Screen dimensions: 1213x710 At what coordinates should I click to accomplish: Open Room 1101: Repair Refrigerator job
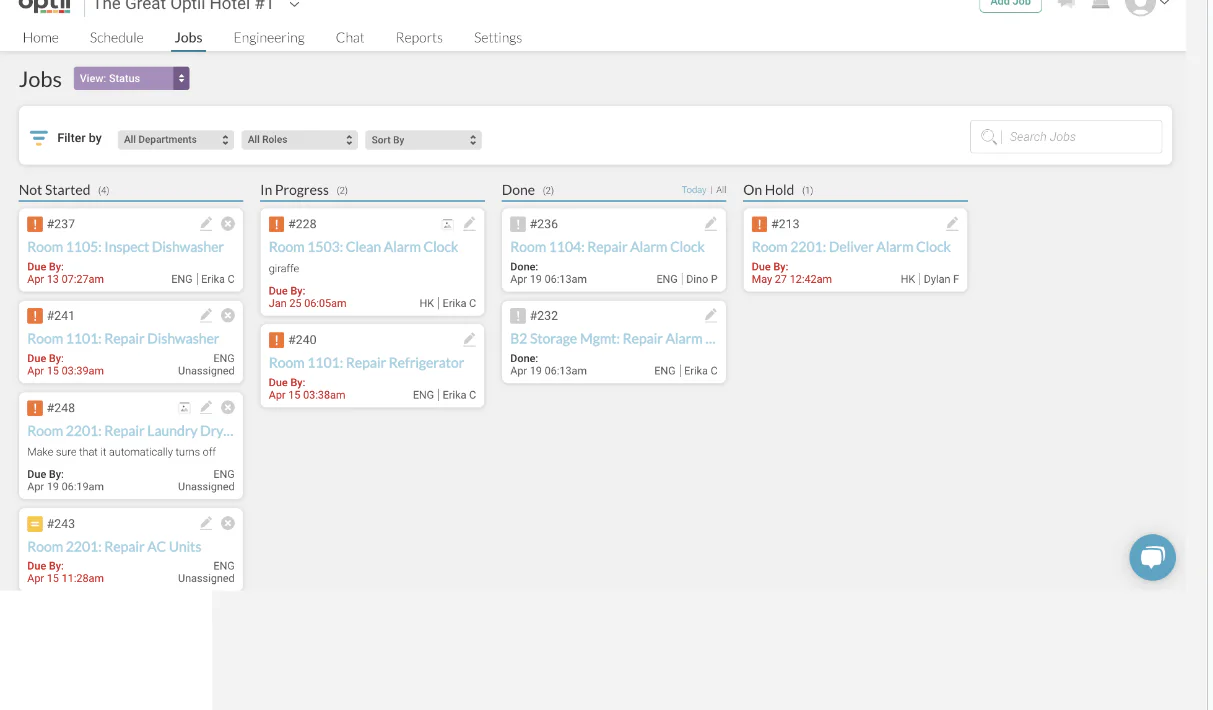(367, 363)
